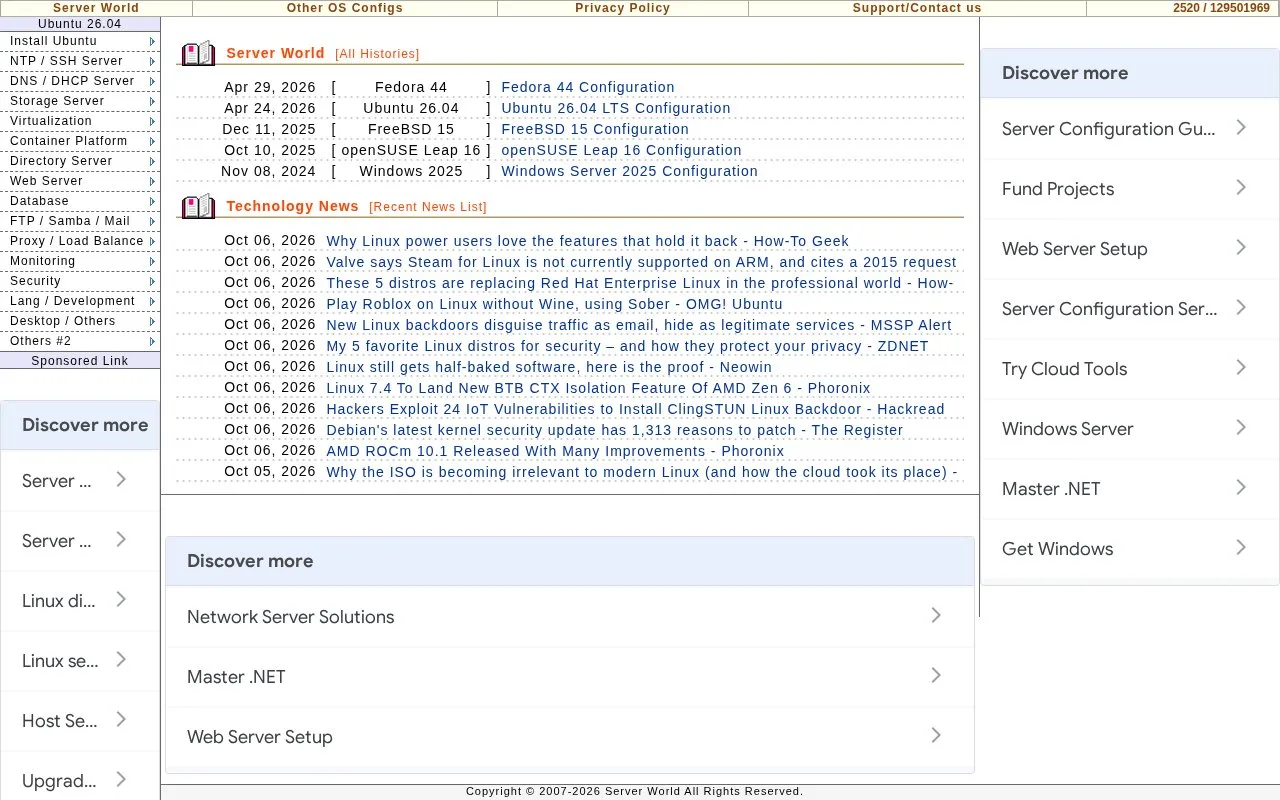Click the All Histories link
Screen dimensions: 1280x800
377,54
